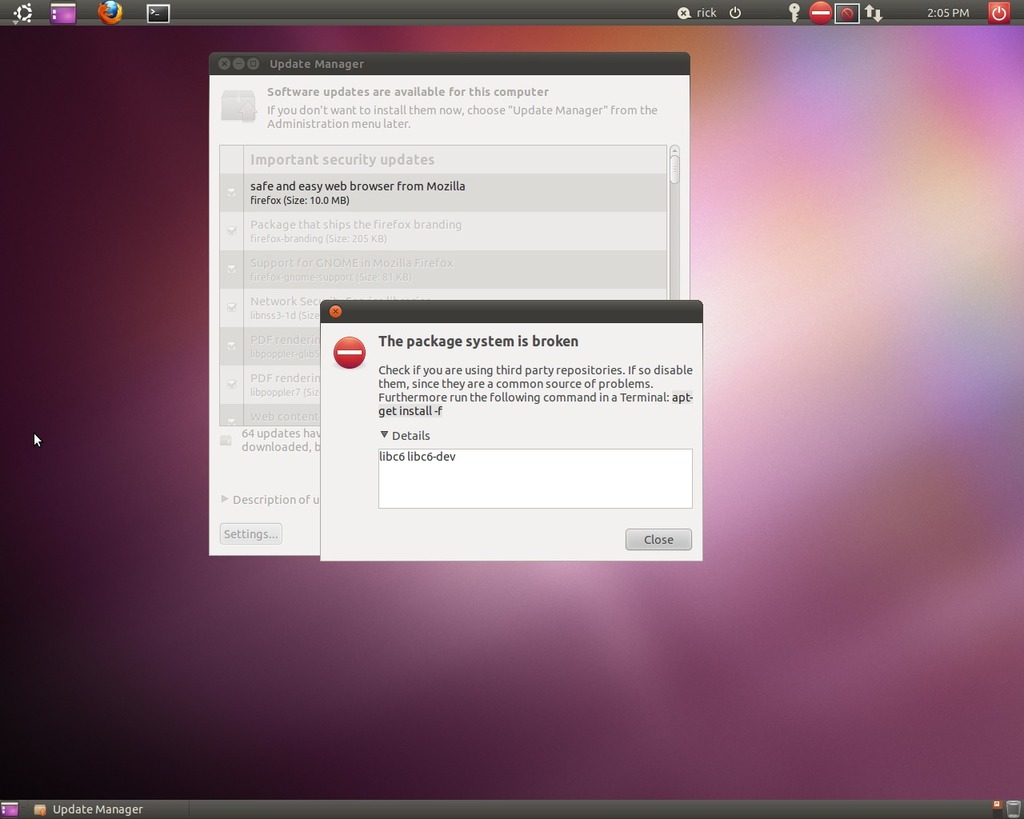1024x819 pixels.
Task: Click the trash icon in bottom panel
Action: point(1013,809)
